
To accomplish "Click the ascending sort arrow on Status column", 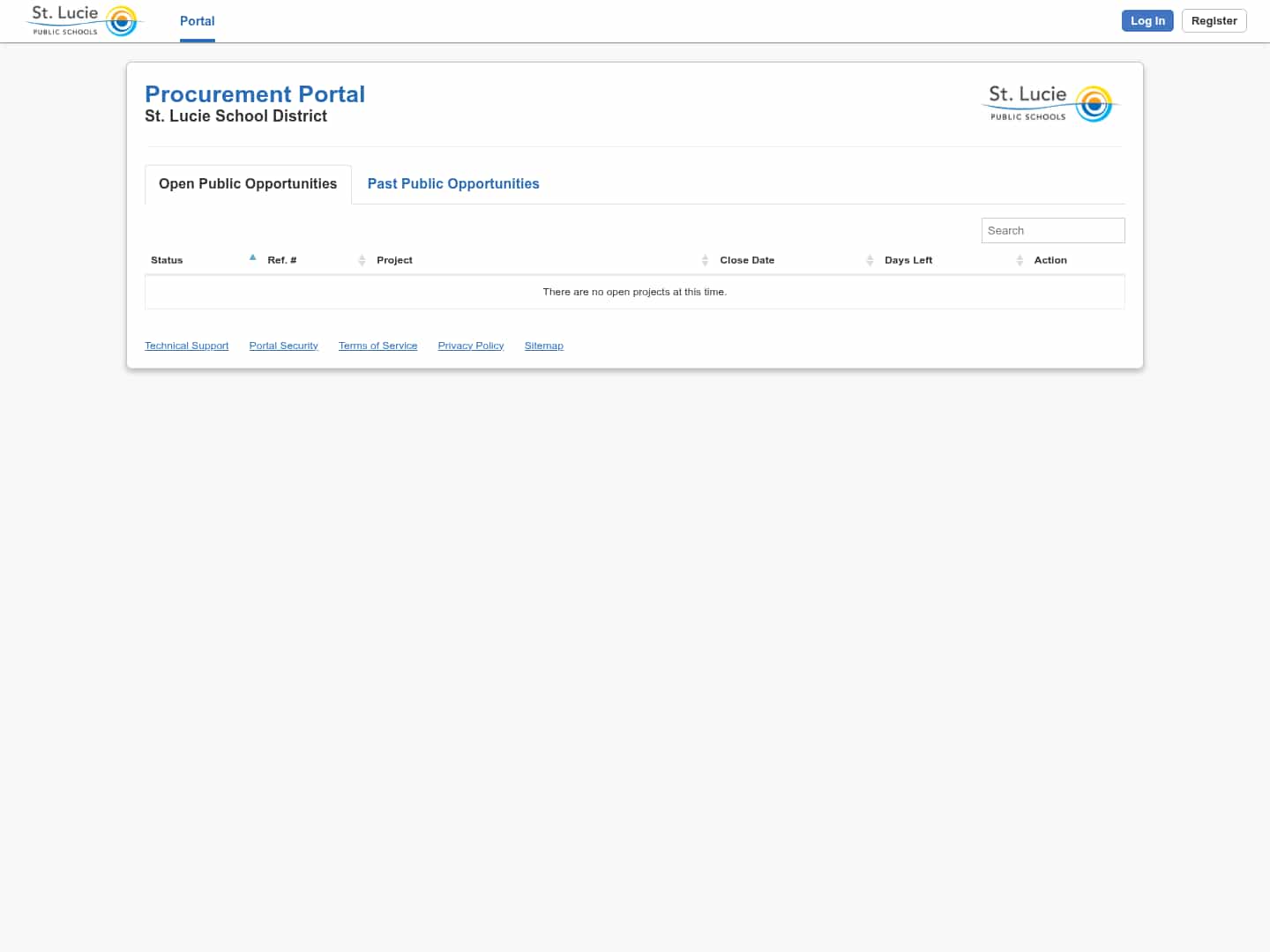I will pos(252,257).
